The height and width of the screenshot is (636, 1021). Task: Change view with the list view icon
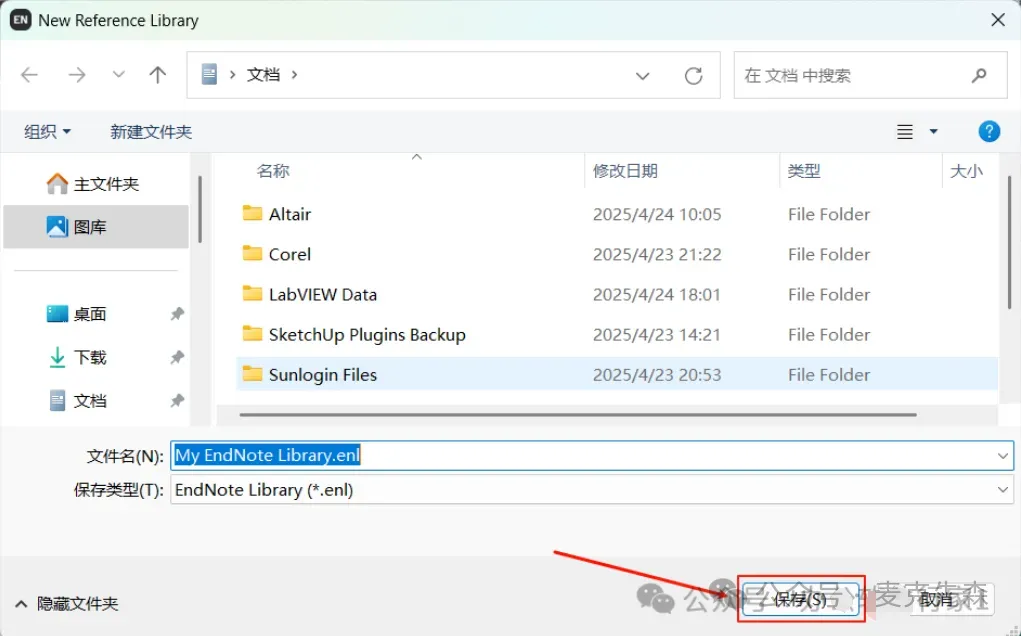904,131
